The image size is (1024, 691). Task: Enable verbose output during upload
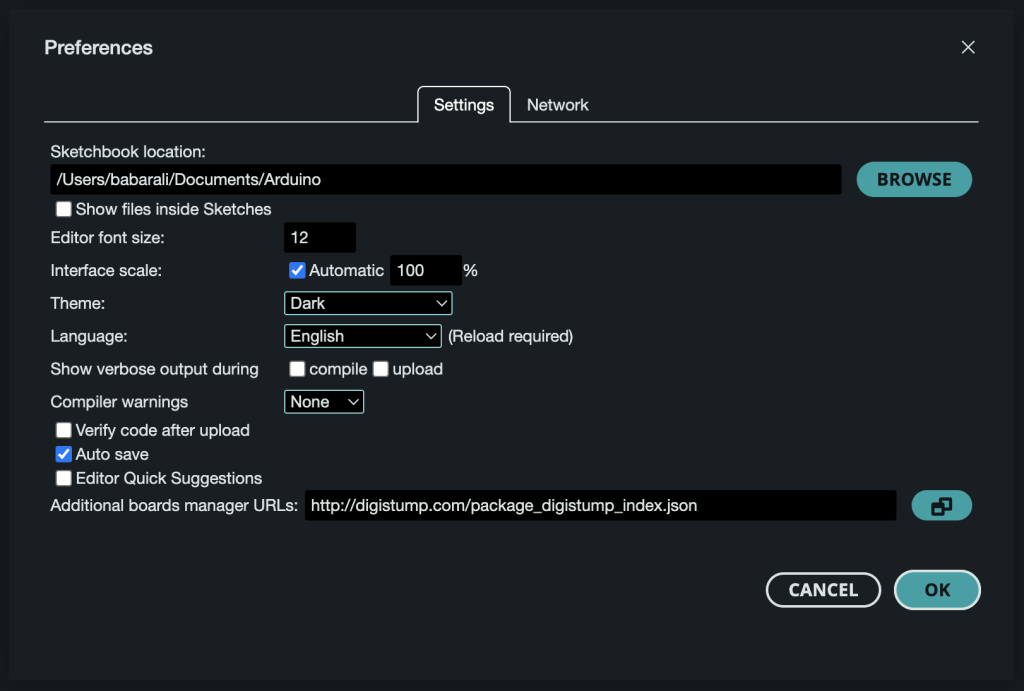(381, 369)
